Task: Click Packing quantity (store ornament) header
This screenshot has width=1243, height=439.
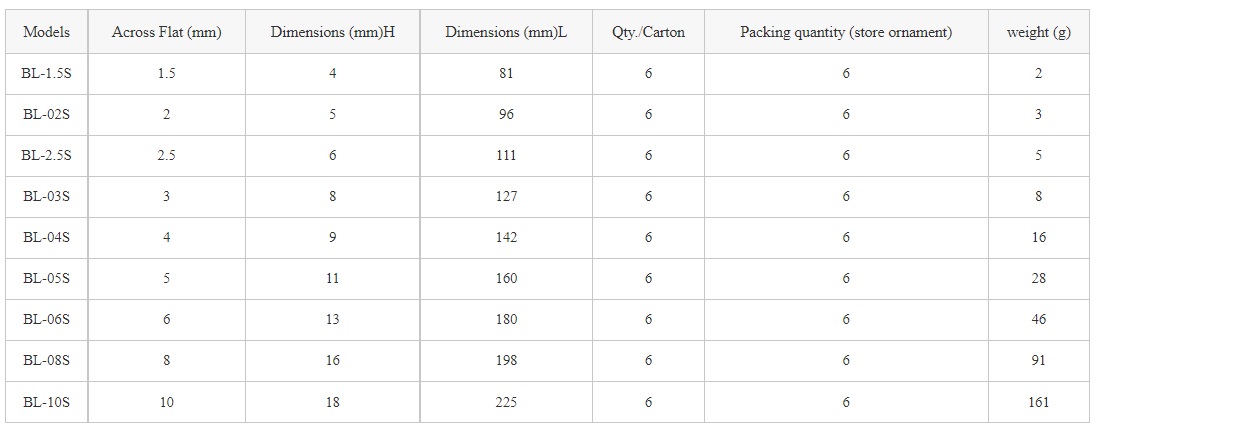Action: (x=846, y=32)
